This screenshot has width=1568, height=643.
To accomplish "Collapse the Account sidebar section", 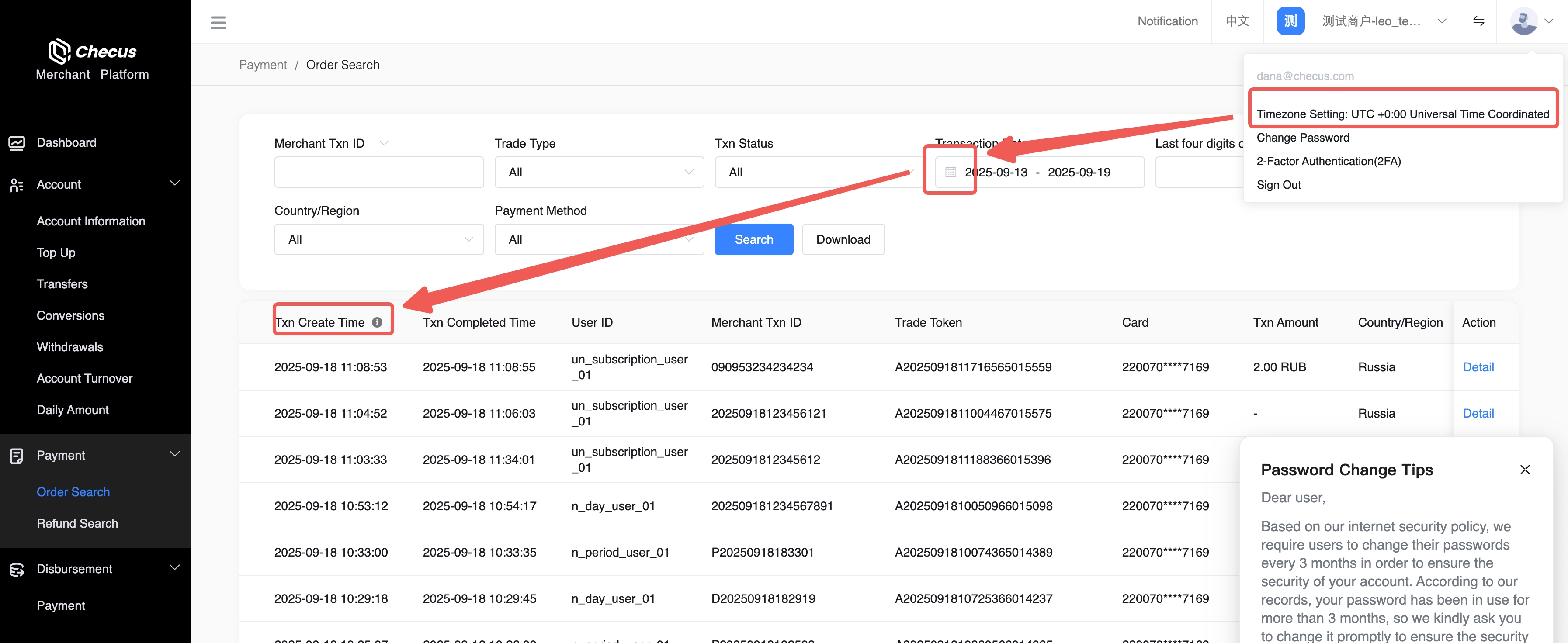I will (175, 184).
